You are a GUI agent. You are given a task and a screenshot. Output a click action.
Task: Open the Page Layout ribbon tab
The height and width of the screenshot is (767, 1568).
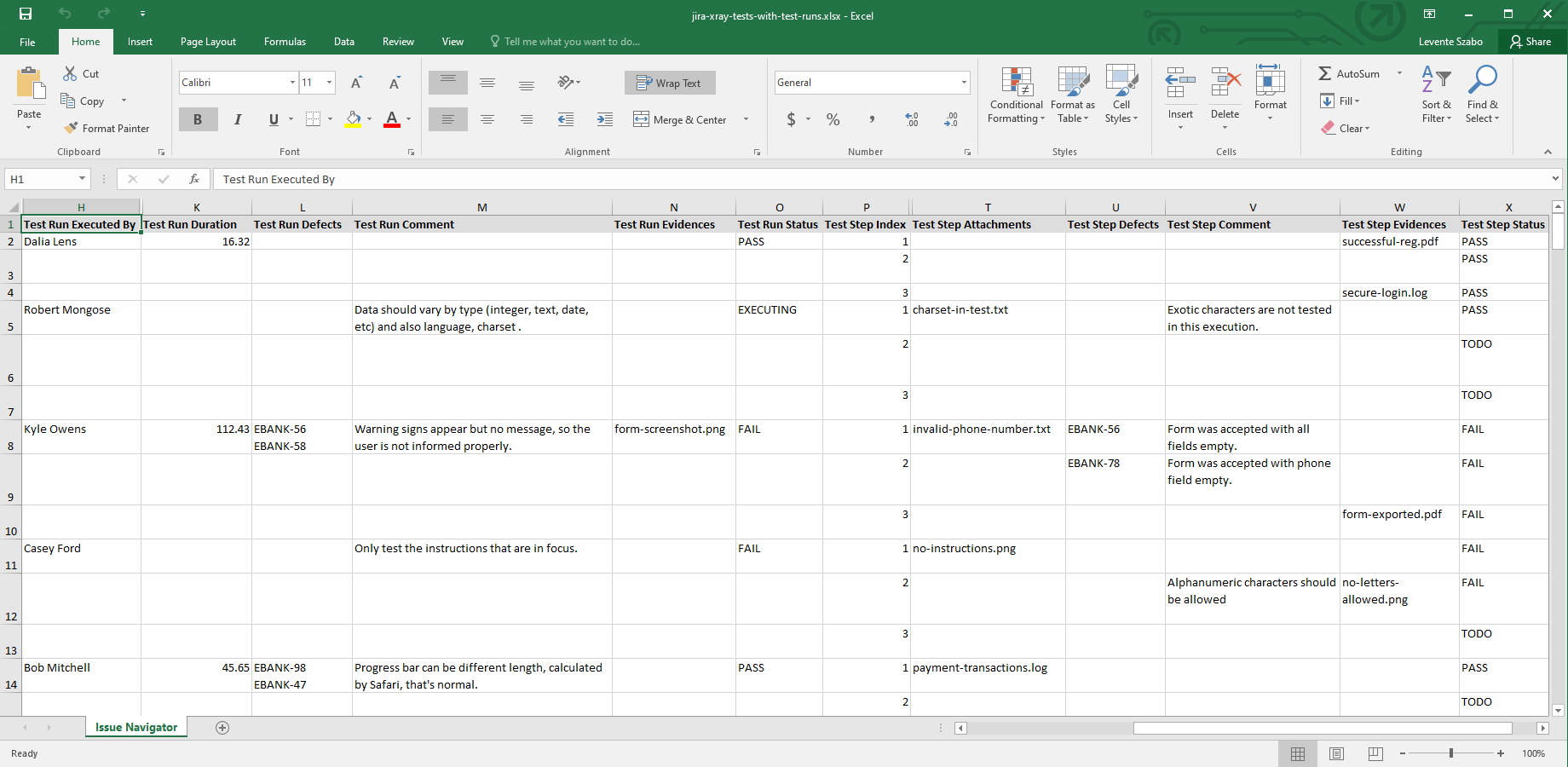[208, 42]
